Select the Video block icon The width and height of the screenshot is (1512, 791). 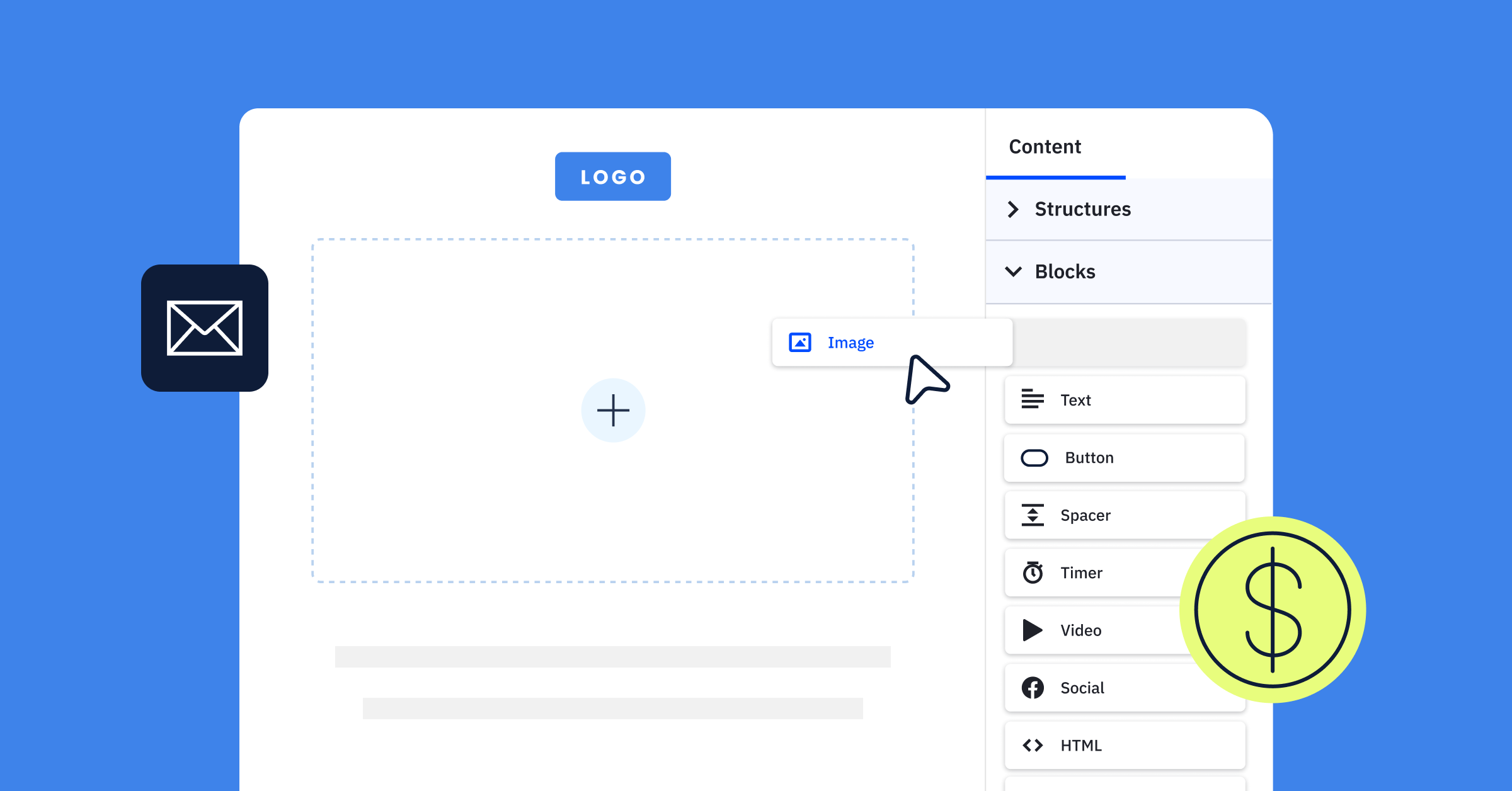click(1032, 630)
